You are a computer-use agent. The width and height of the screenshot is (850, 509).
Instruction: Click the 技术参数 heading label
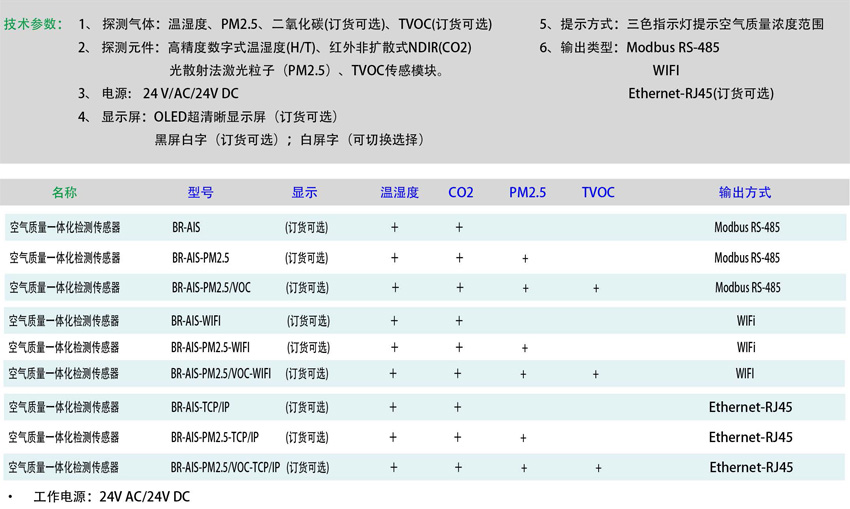point(33,24)
